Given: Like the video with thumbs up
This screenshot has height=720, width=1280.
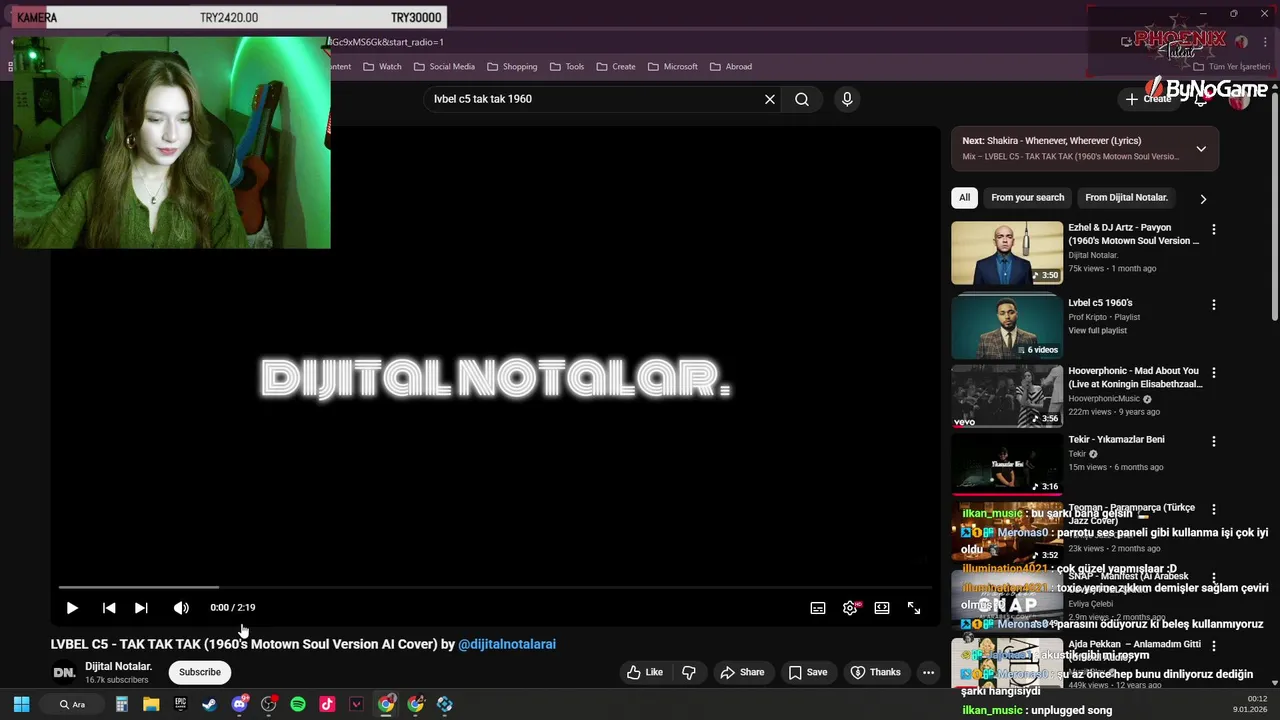Looking at the screenshot, I should click(645, 672).
